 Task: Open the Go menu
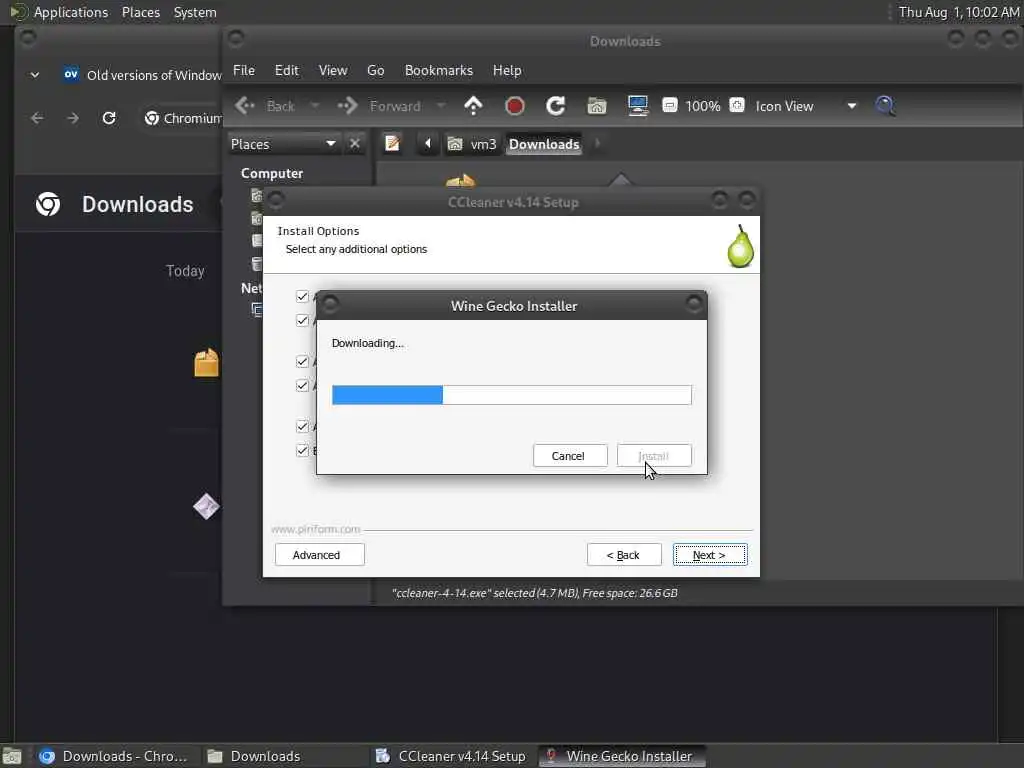click(x=376, y=71)
